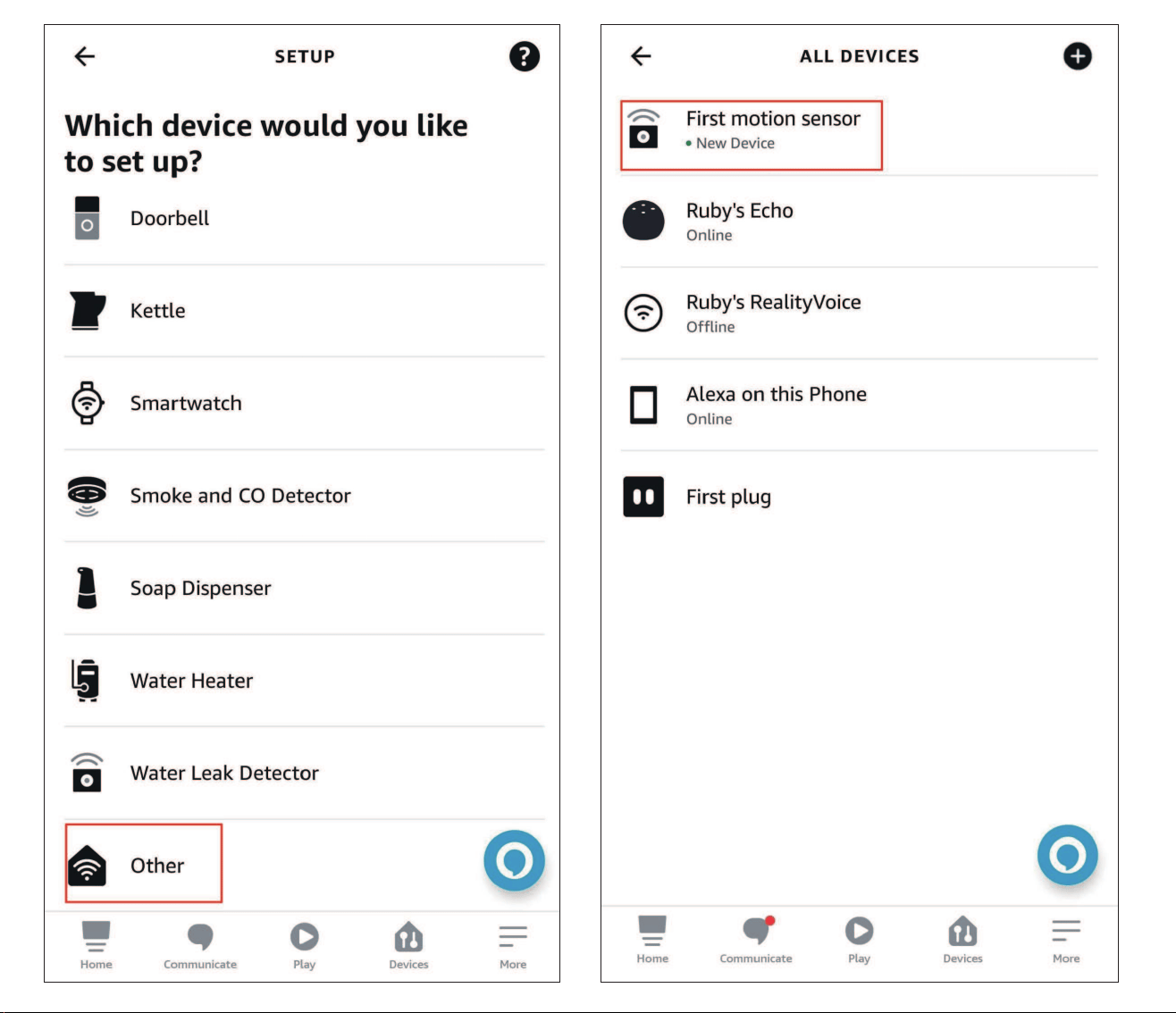
Task: Open More tab on Setup screen
Action: [x=513, y=945]
